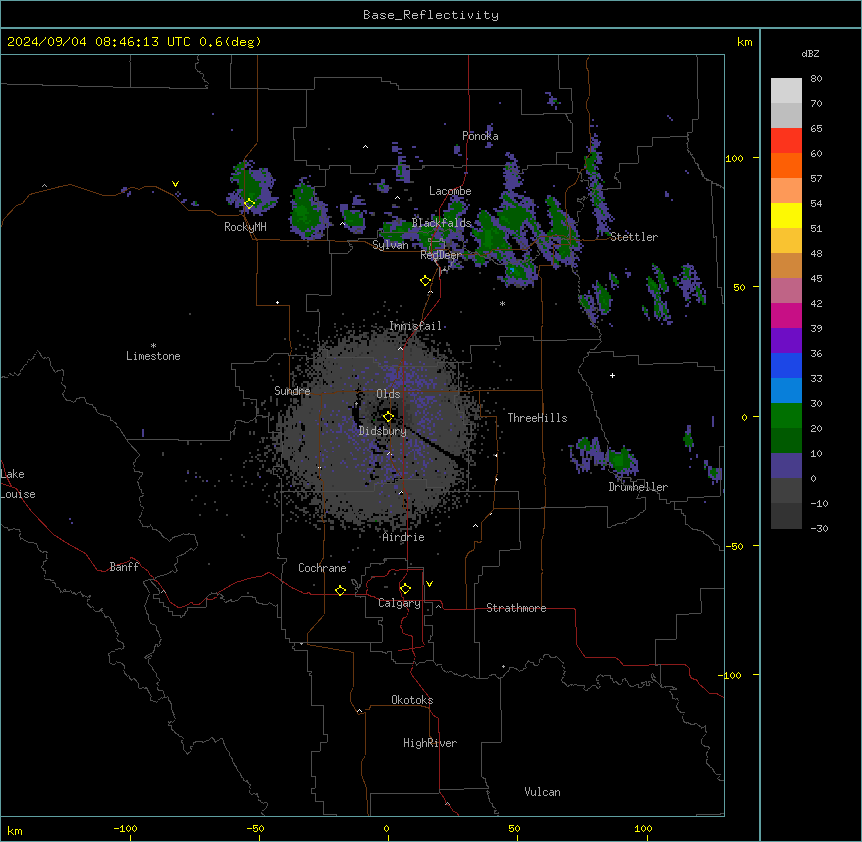This screenshot has height=842, width=862.
Task: Click the Airdrie city label
Action: 403,537
